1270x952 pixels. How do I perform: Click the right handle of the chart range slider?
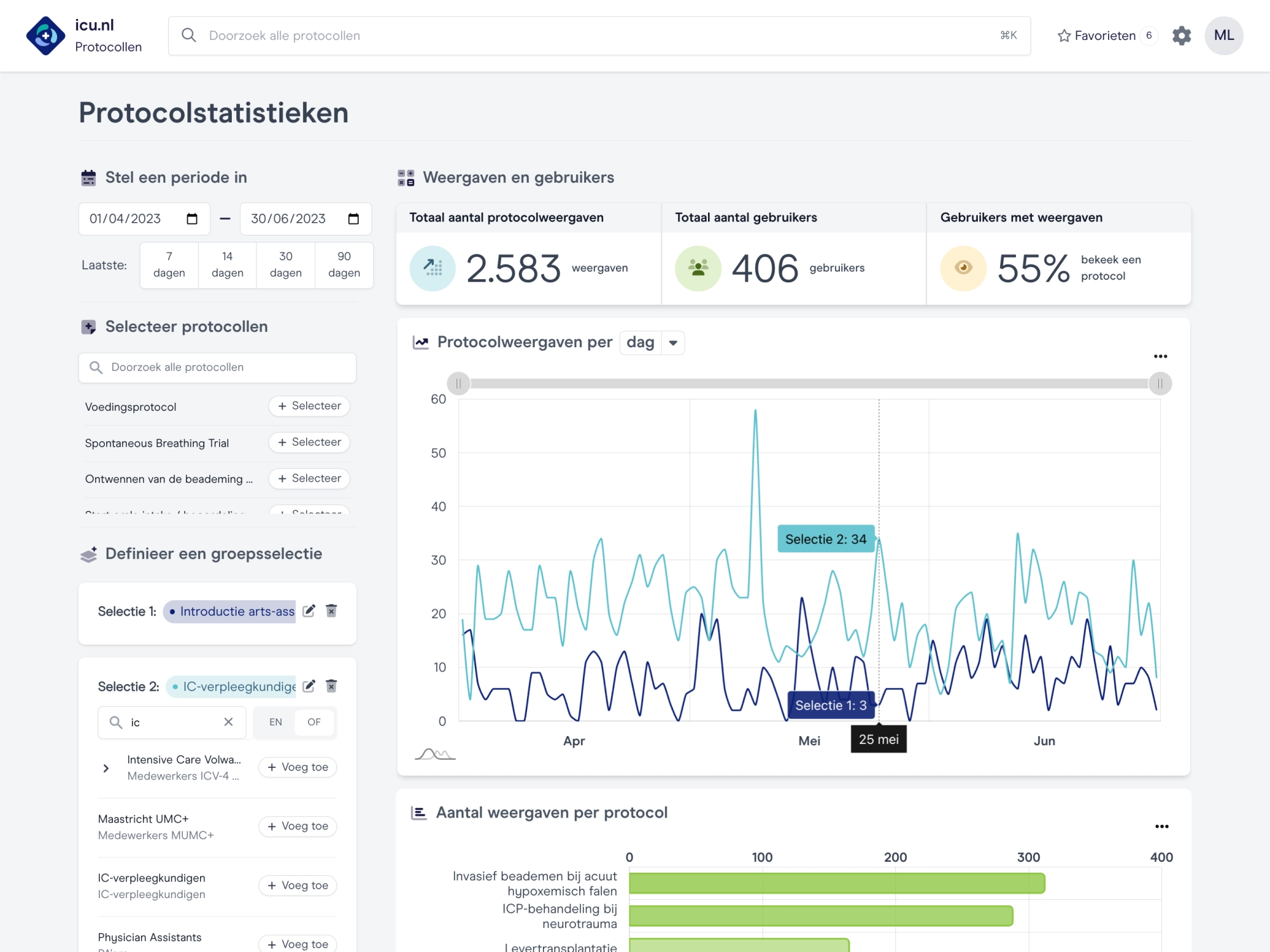(x=1160, y=383)
